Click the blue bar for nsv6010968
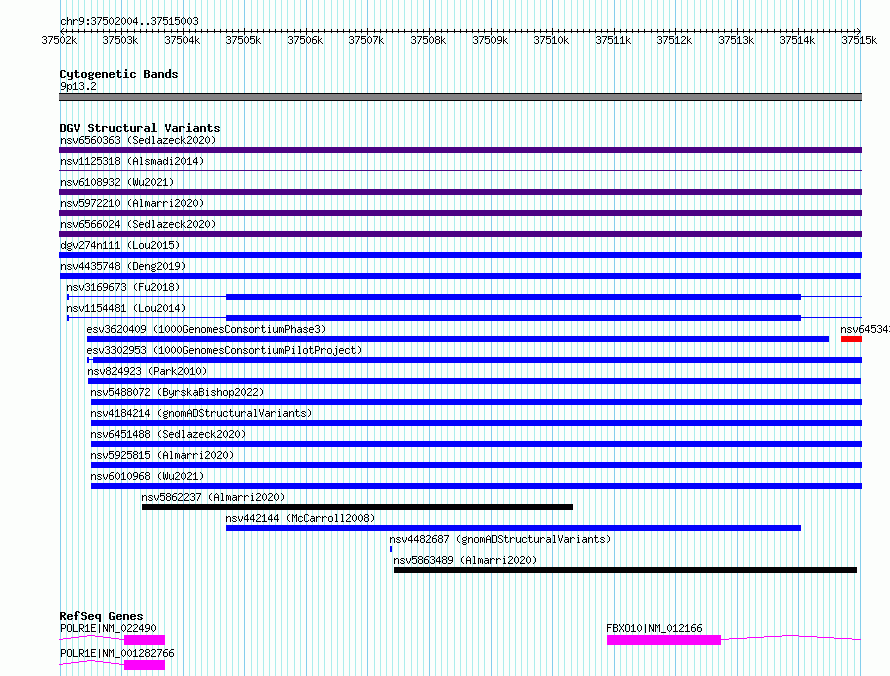890x676 pixels. pos(476,486)
